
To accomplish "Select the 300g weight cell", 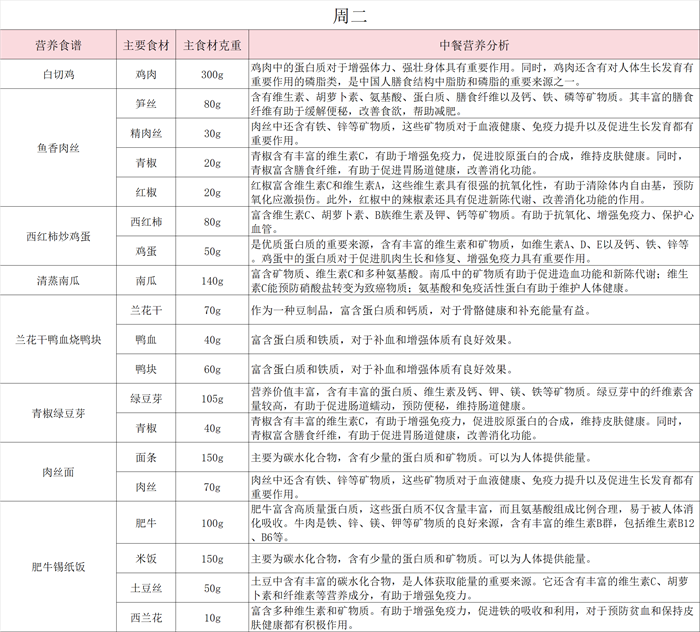I will pyautogui.click(x=211, y=74).
